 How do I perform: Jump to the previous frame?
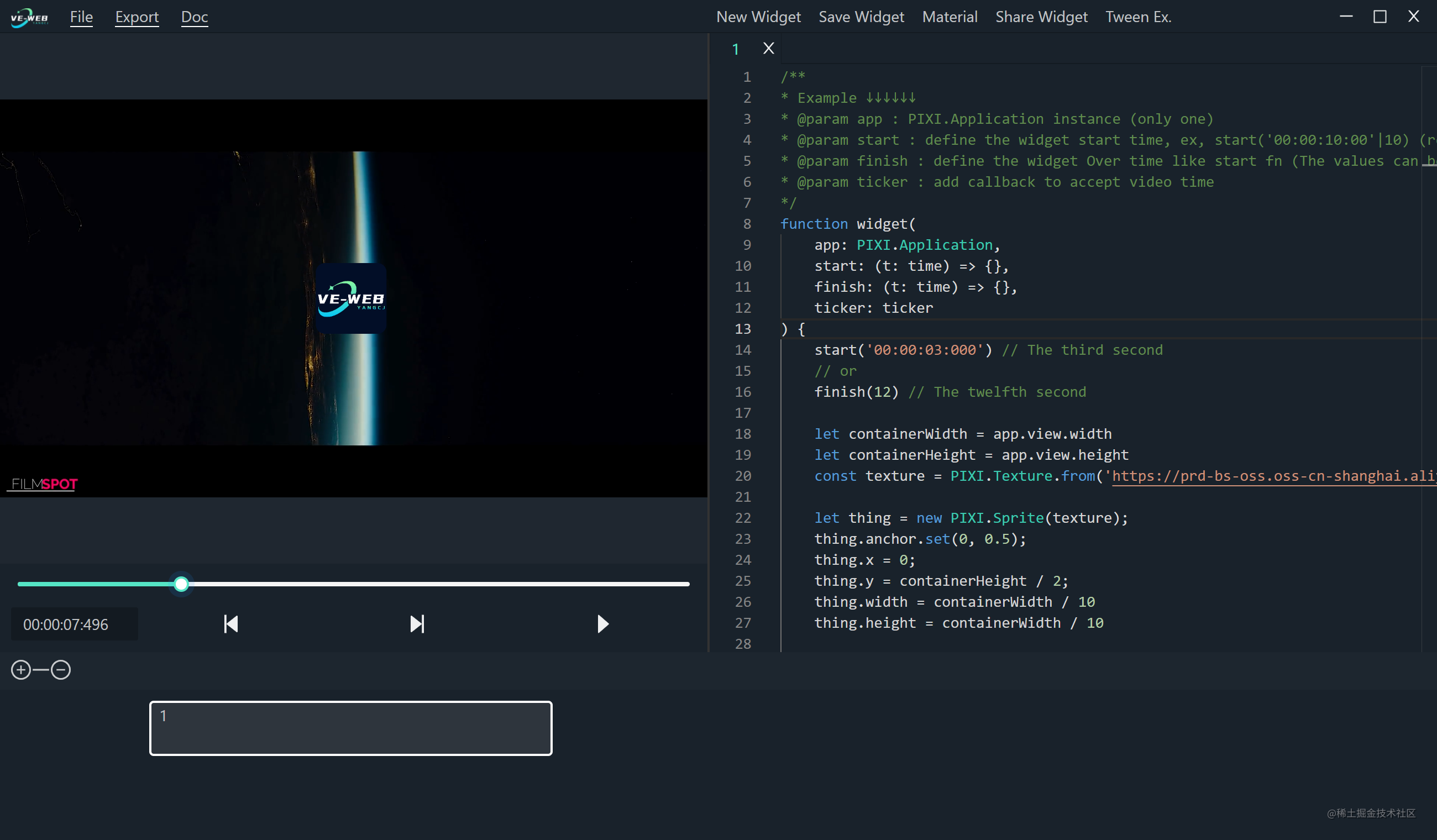click(x=231, y=624)
